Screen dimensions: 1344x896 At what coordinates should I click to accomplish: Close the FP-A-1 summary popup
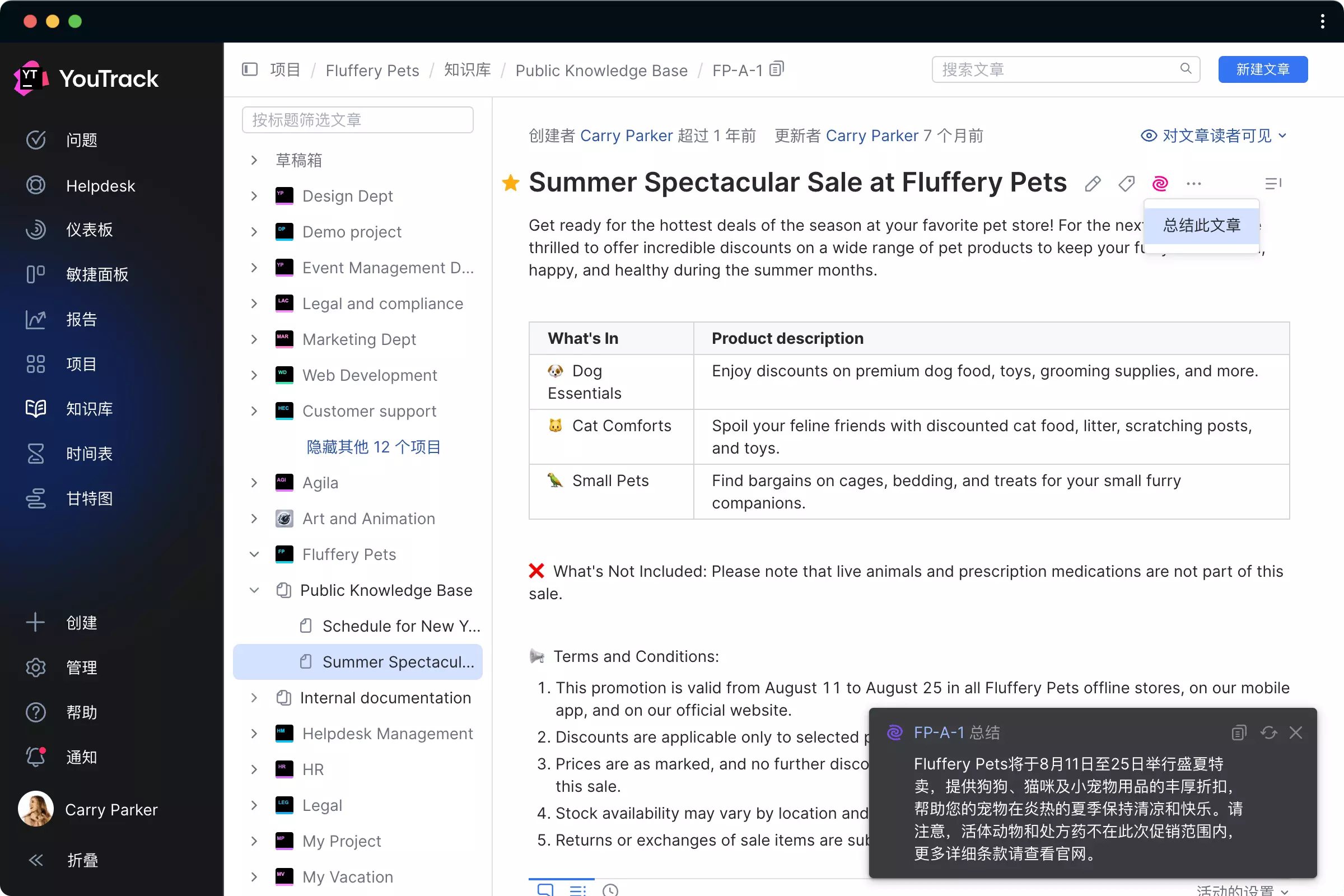coord(1295,732)
